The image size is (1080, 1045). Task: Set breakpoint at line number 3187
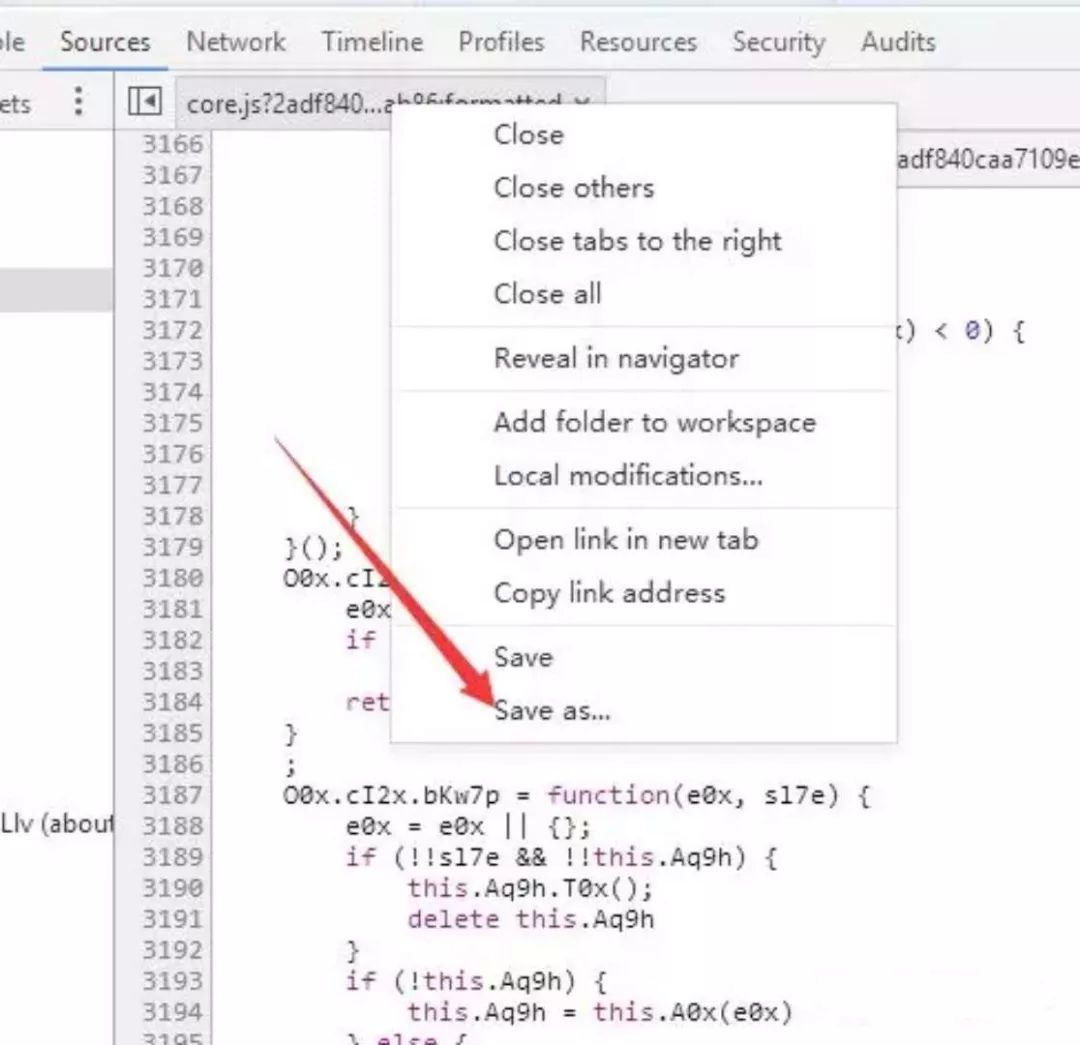(x=173, y=795)
